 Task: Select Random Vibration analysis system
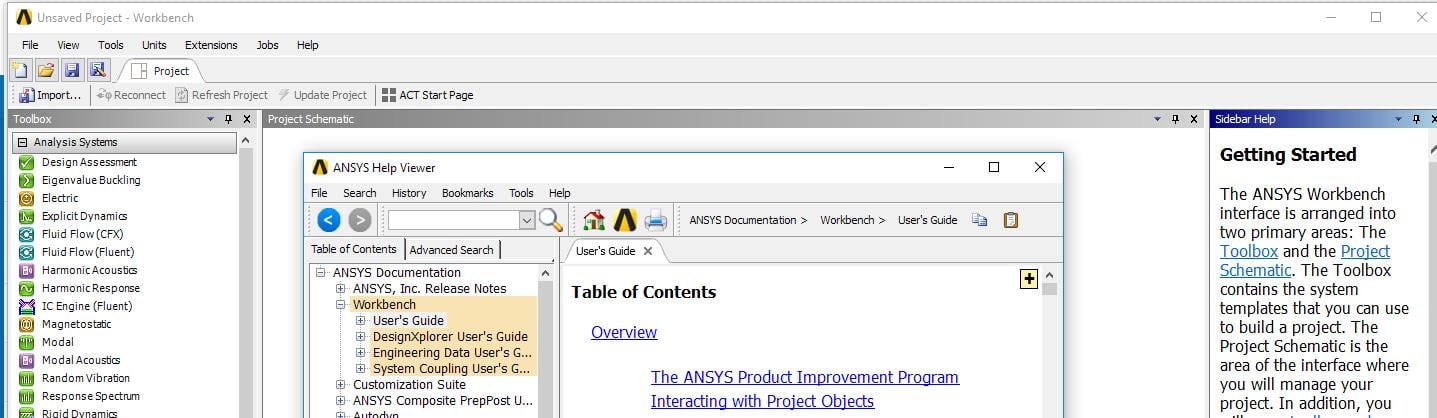[x=86, y=378]
